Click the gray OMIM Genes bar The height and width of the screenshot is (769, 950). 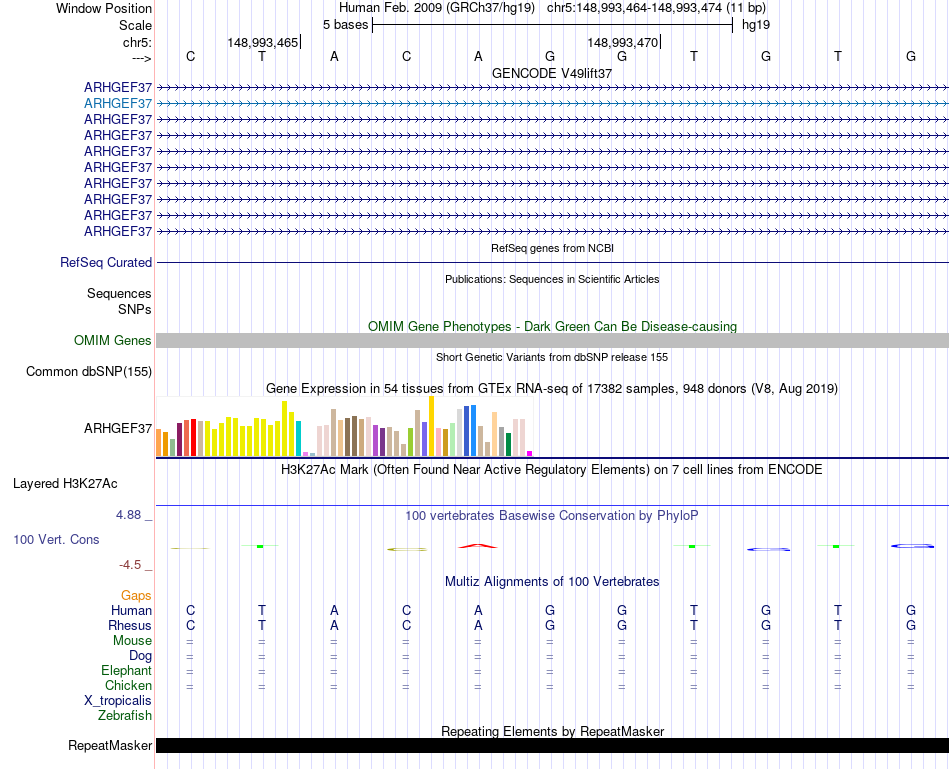[x=552, y=341]
